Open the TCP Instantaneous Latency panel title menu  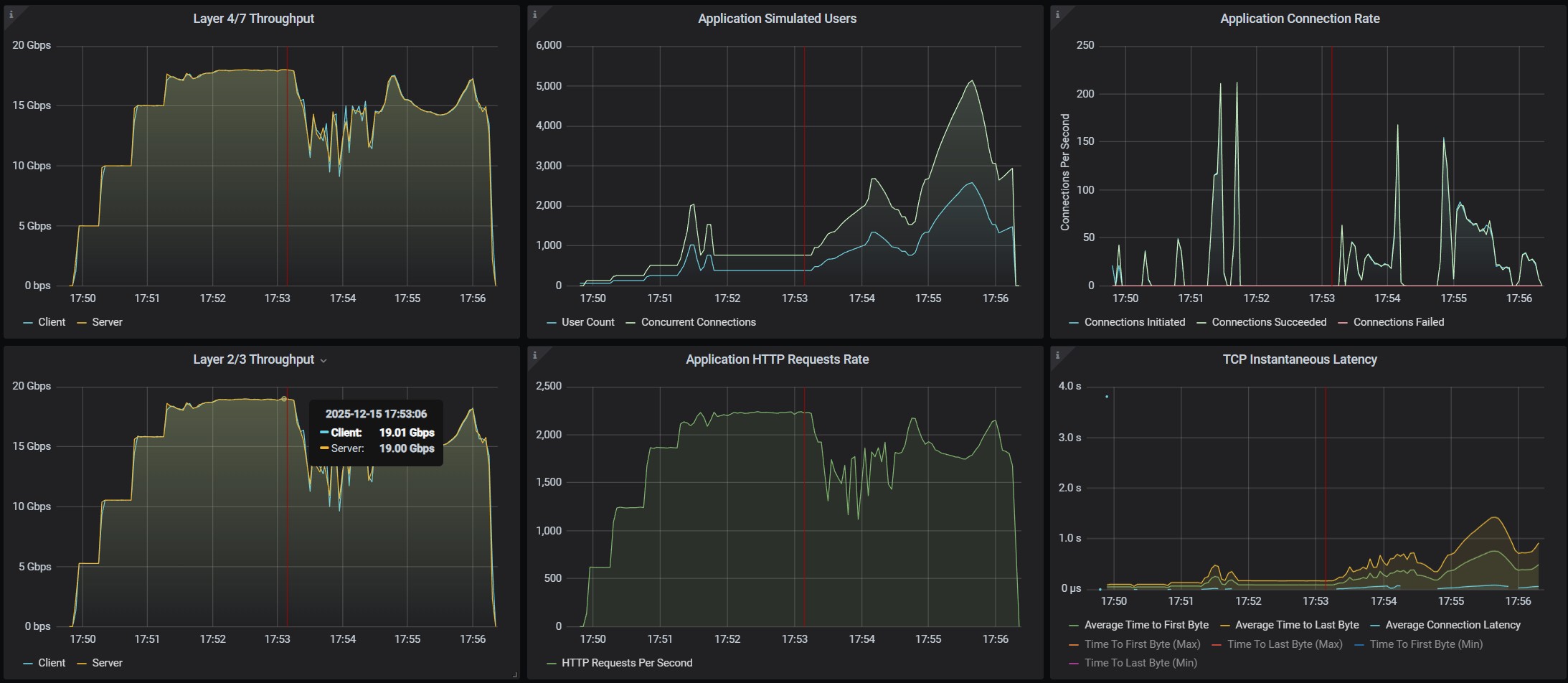click(x=1300, y=359)
